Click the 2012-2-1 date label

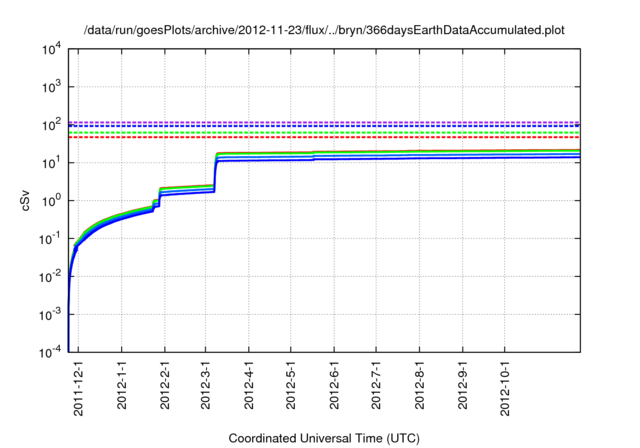(164, 384)
